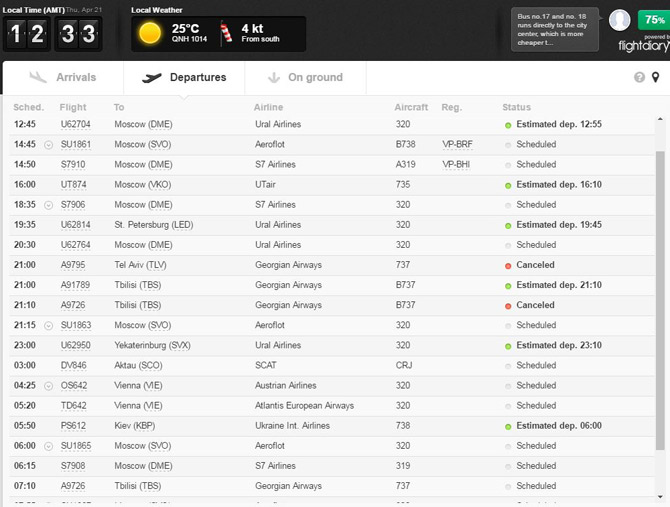
Task: Click '4 kt From south' wind reading
Action: [260, 33]
